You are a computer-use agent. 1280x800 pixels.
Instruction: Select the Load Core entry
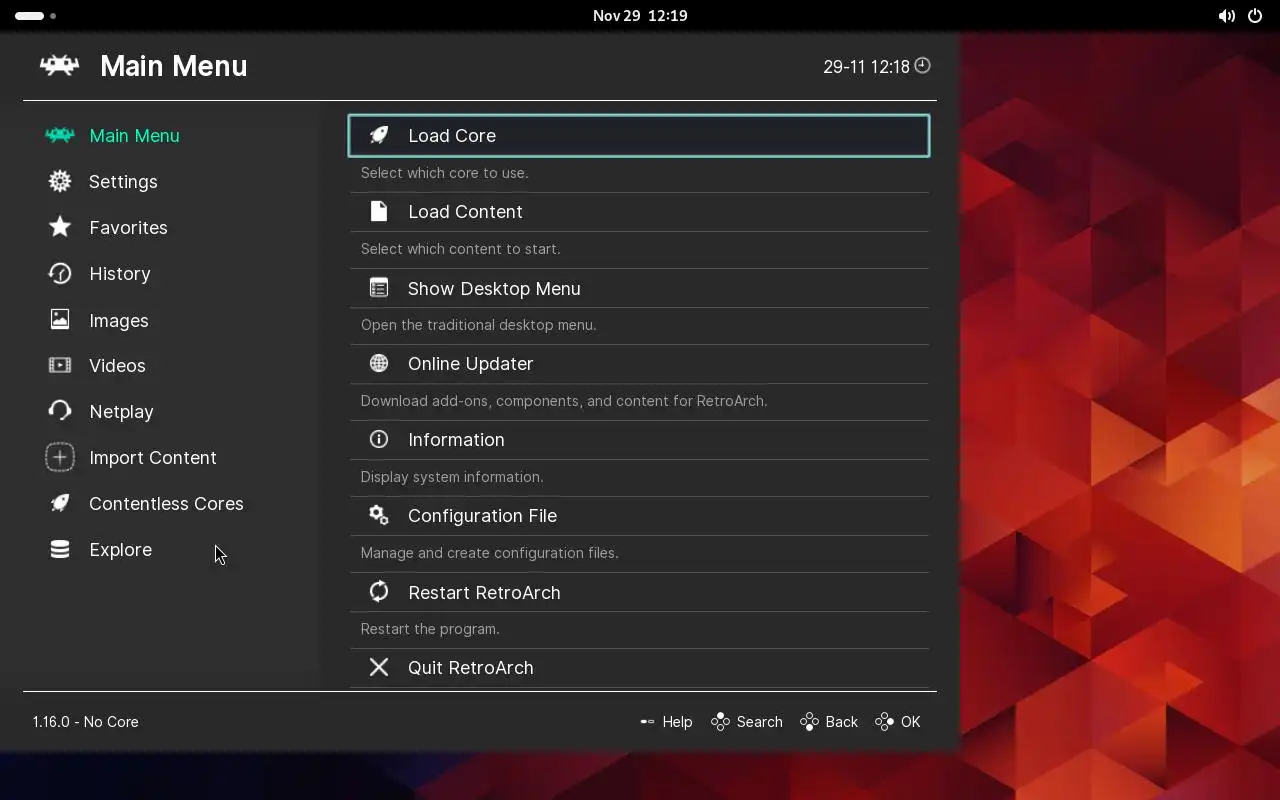point(639,136)
